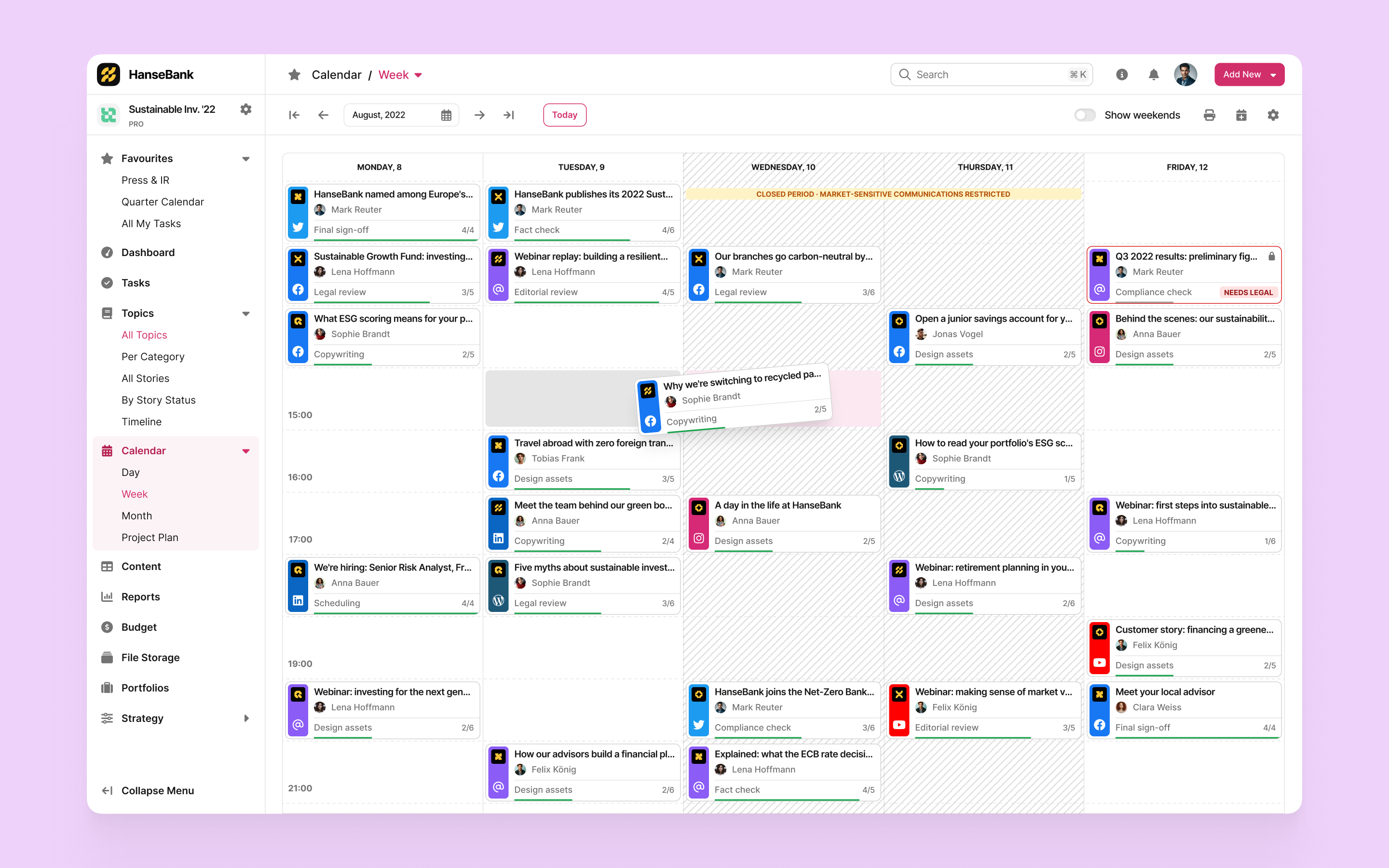This screenshot has width=1389, height=868.
Task: Open Q3 2022 results preliminary card
Action: (1184, 274)
